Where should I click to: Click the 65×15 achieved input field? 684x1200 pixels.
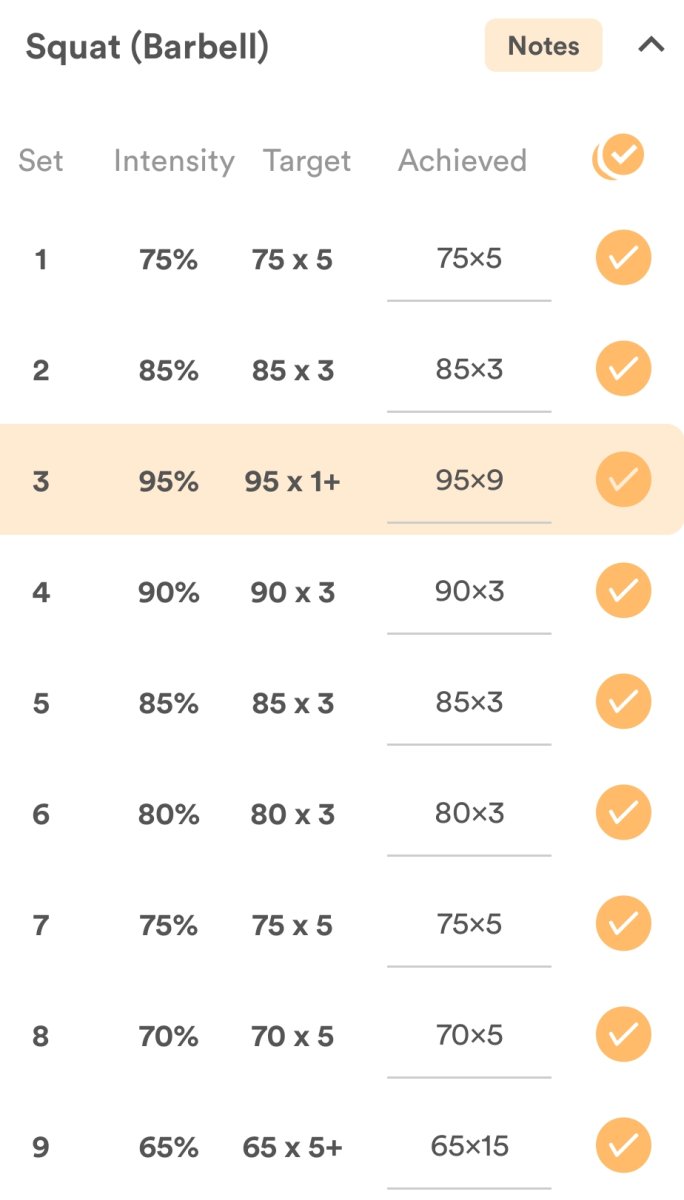click(469, 1146)
